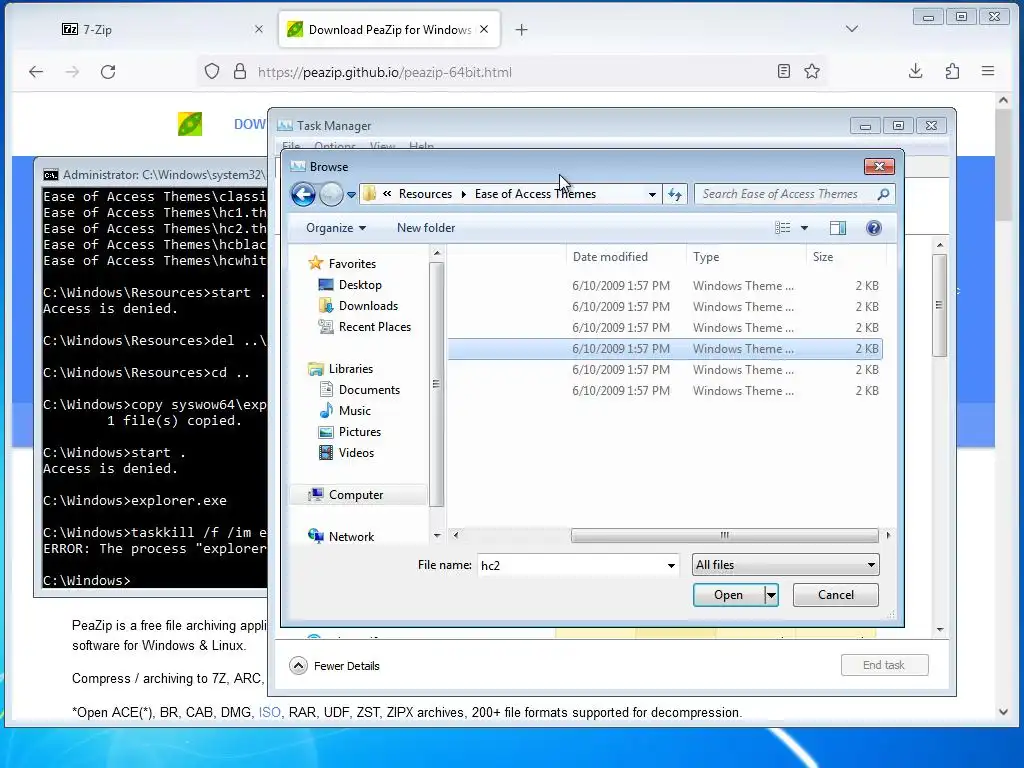Screen dimensions: 1024x768
Task: Close the Browse dialog with the red X
Action: tap(879, 167)
